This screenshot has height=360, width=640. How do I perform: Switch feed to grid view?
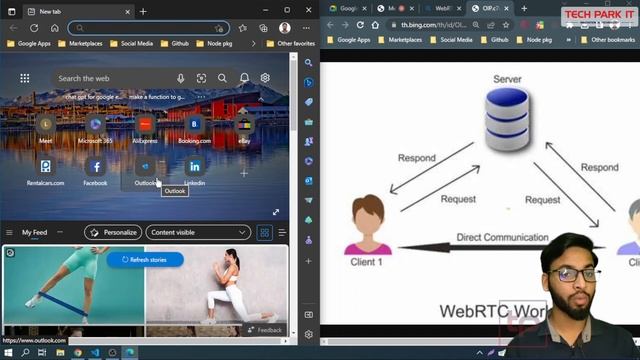point(264,232)
